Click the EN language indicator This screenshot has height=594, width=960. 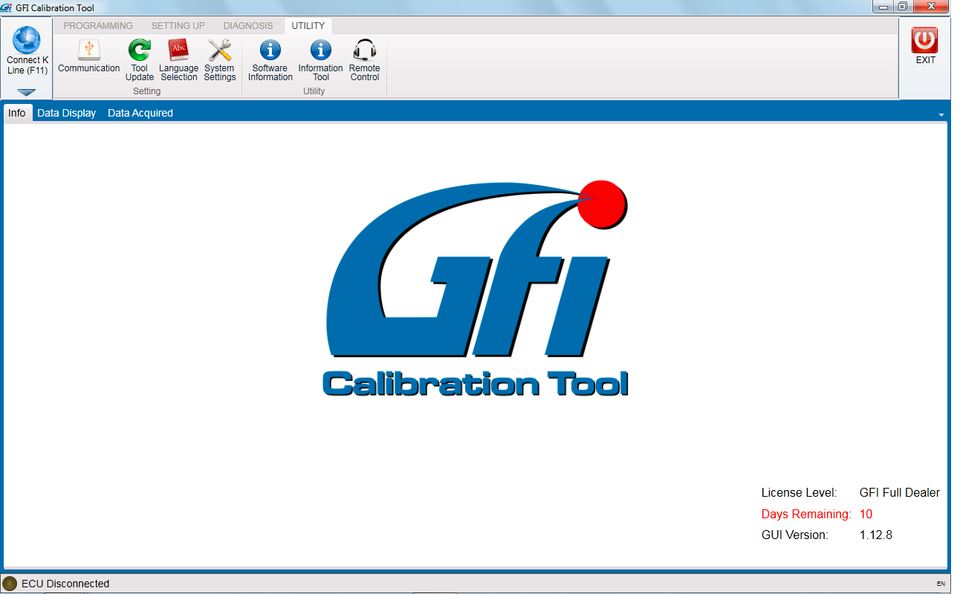[x=941, y=584]
